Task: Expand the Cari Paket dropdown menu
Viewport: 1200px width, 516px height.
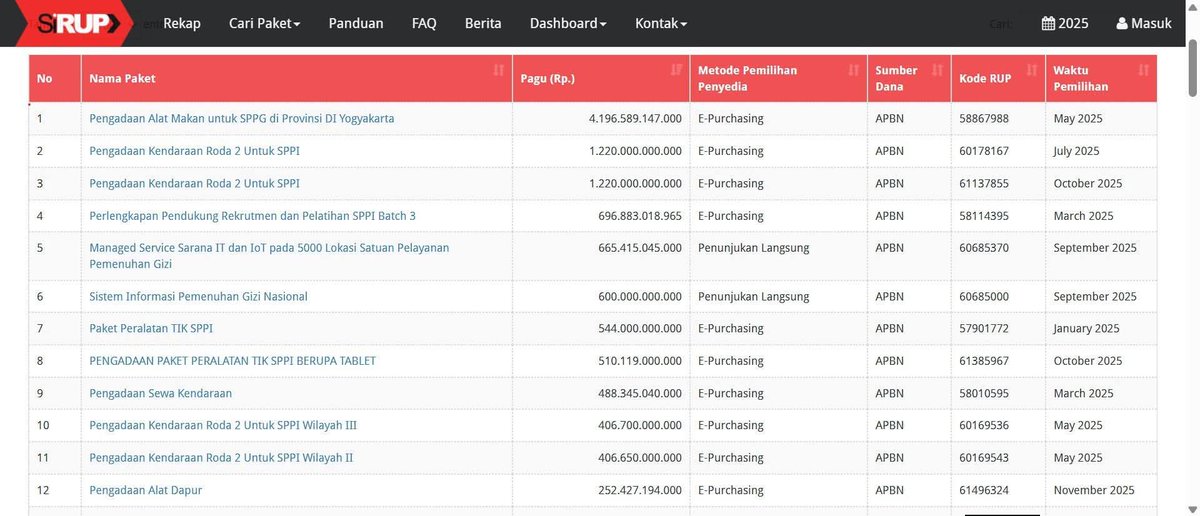Action: point(264,23)
